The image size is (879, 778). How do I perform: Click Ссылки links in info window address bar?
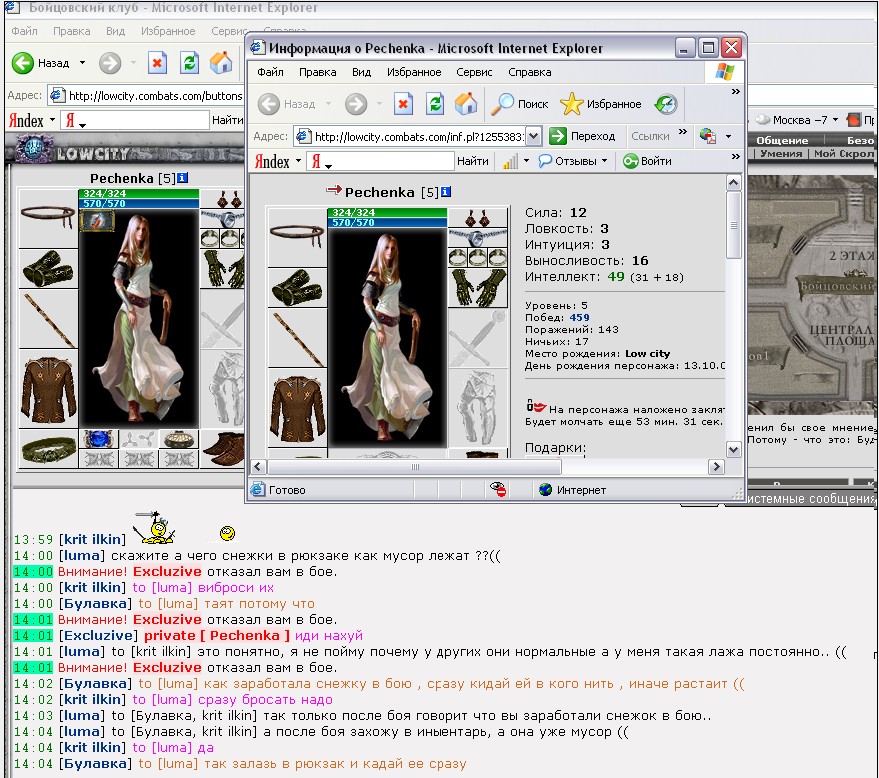pos(650,136)
